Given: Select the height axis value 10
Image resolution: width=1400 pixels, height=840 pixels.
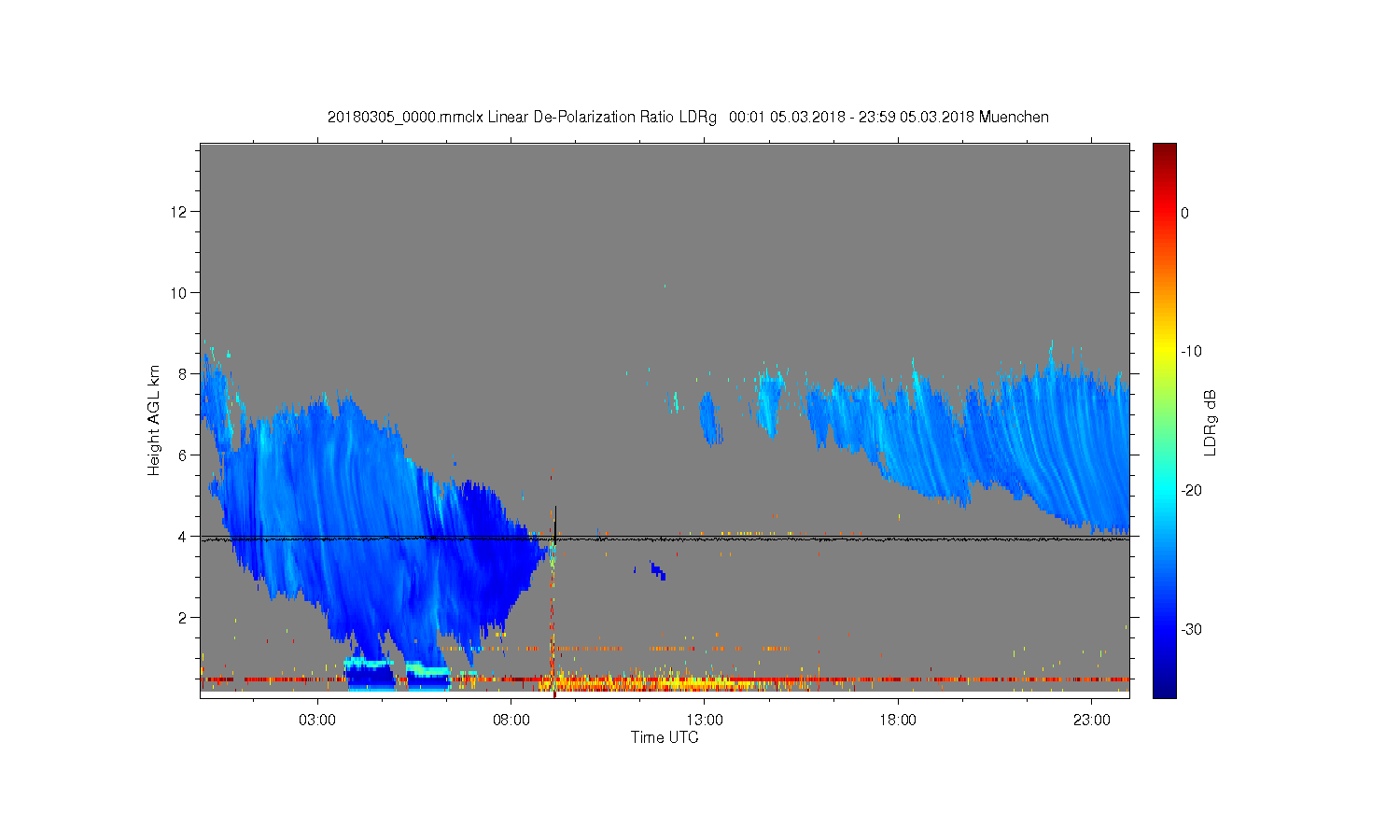Looking at the screenshot, I should tap(179, 293).
